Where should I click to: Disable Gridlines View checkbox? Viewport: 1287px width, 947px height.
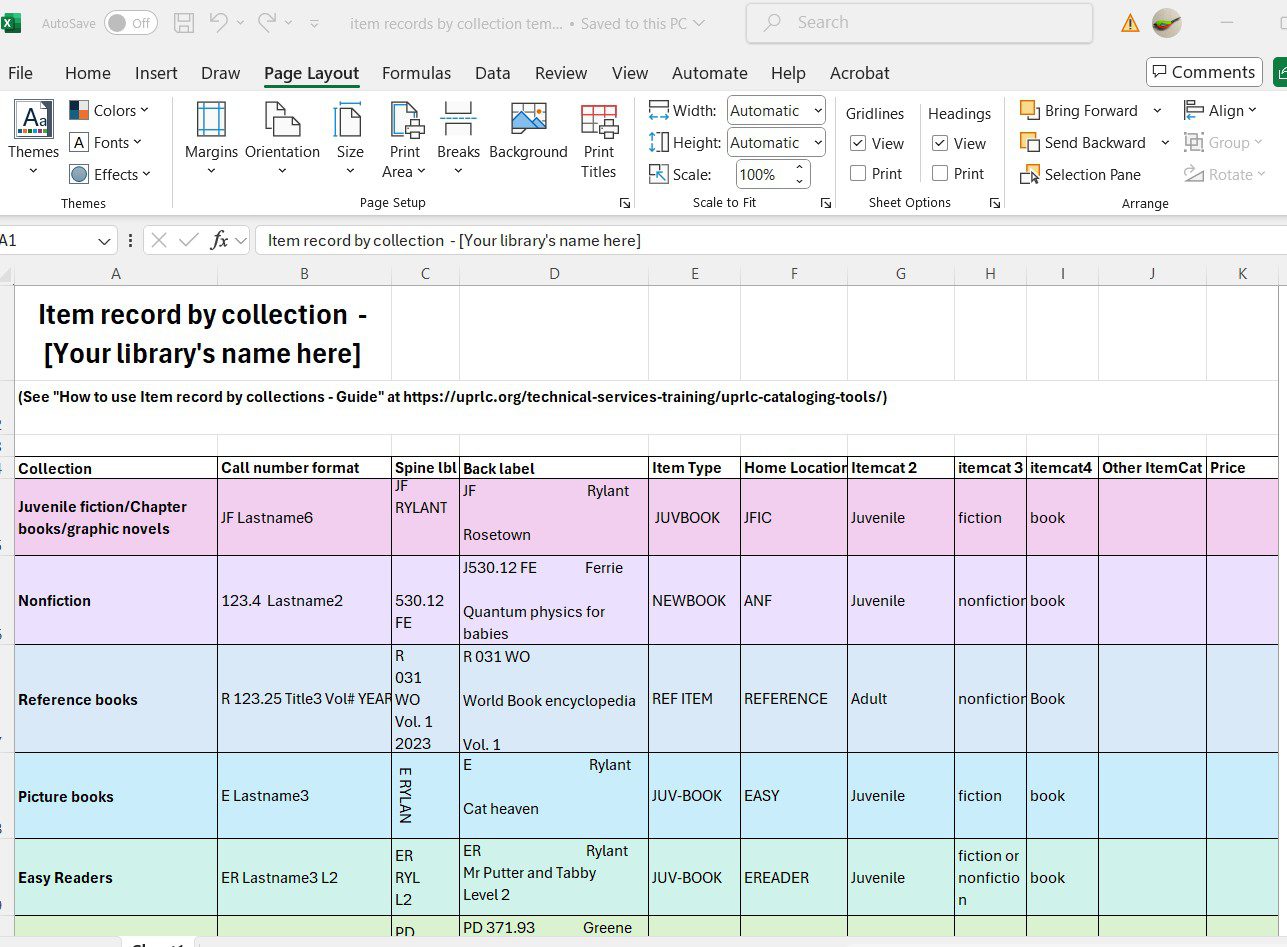pyautogui.click(x=858, y=142)
